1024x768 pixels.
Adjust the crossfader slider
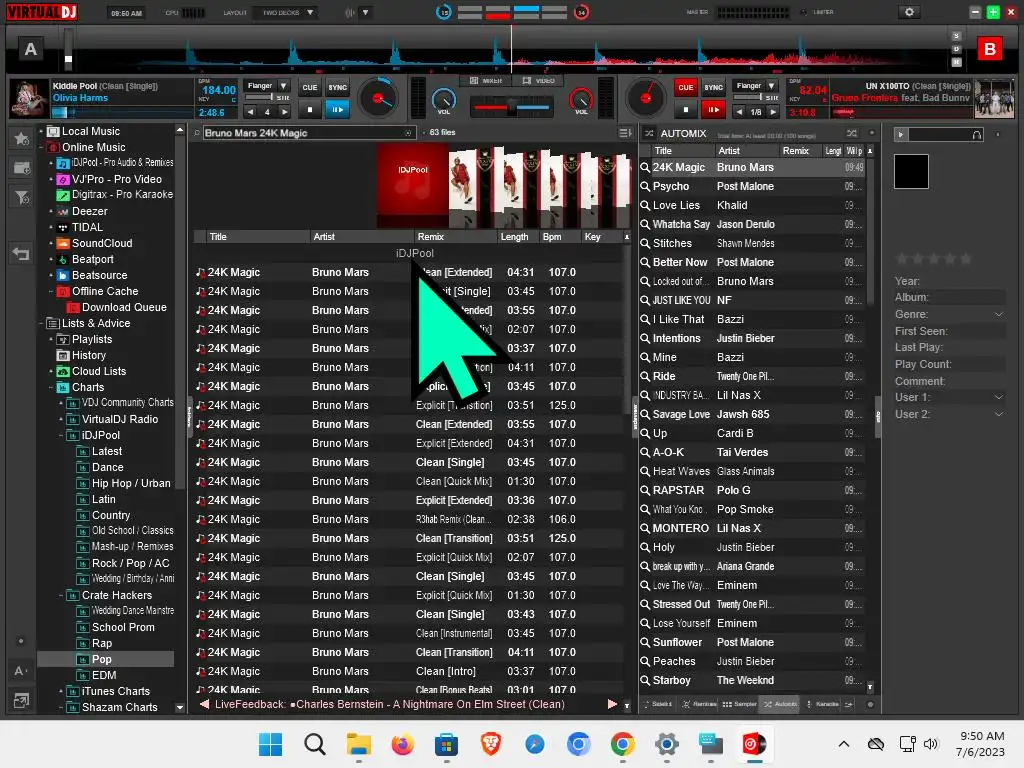[512, 106]
